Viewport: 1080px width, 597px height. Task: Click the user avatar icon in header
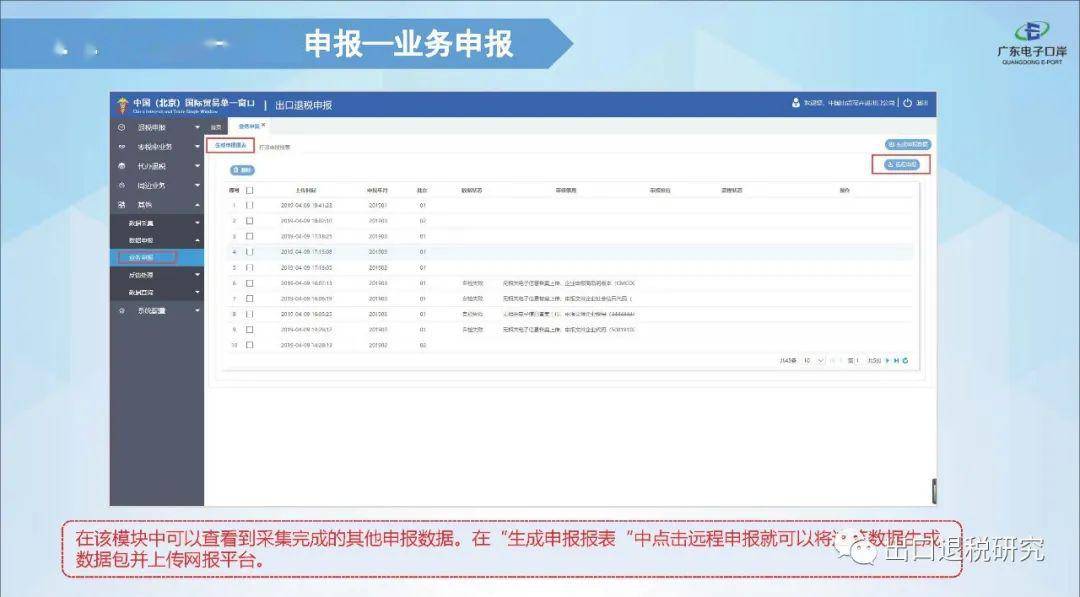(x=796, y=103)
